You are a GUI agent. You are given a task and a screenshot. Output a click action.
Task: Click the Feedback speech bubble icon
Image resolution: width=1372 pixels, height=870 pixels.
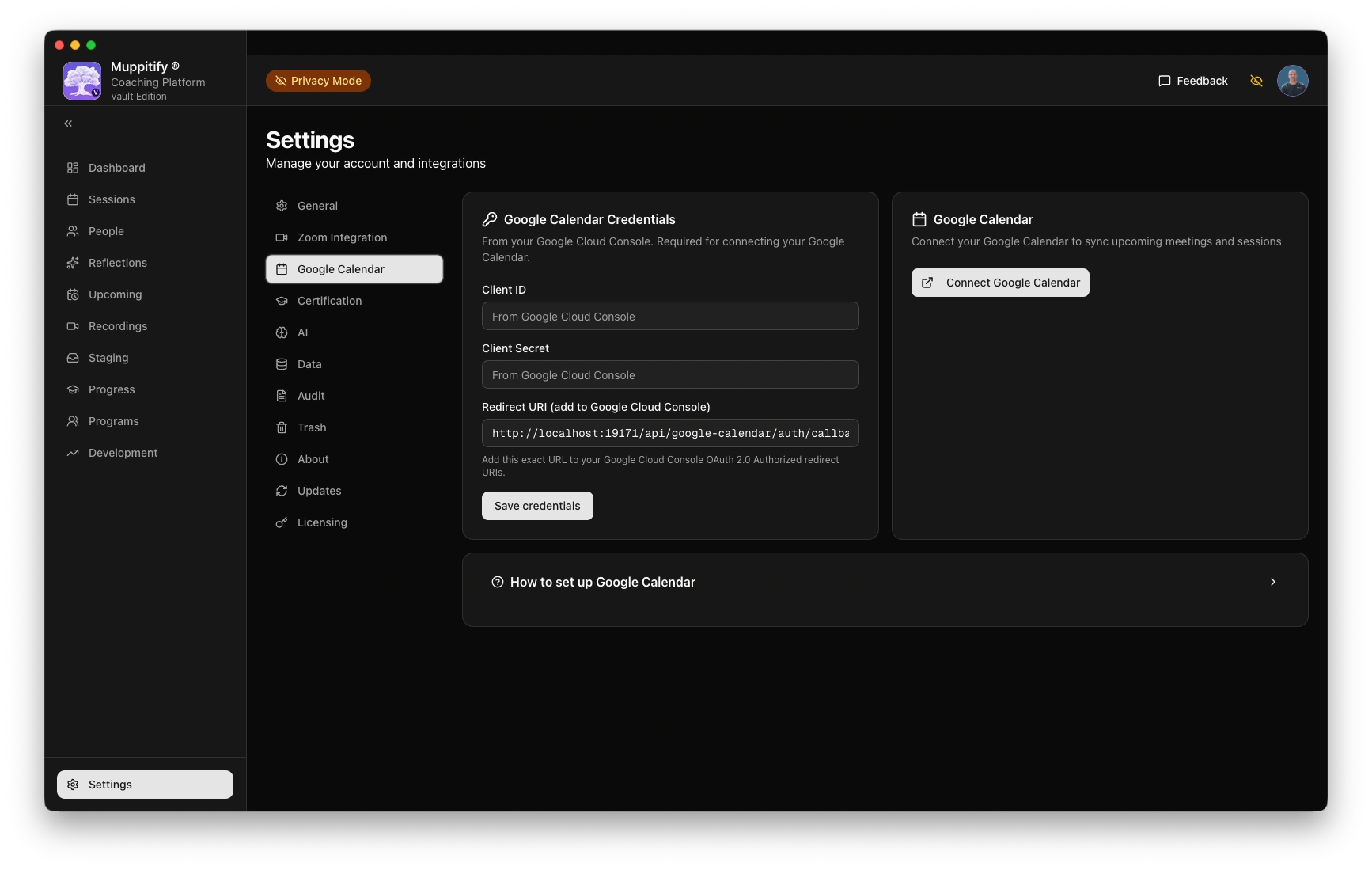pyautogui.click(x=1164, y=81)
